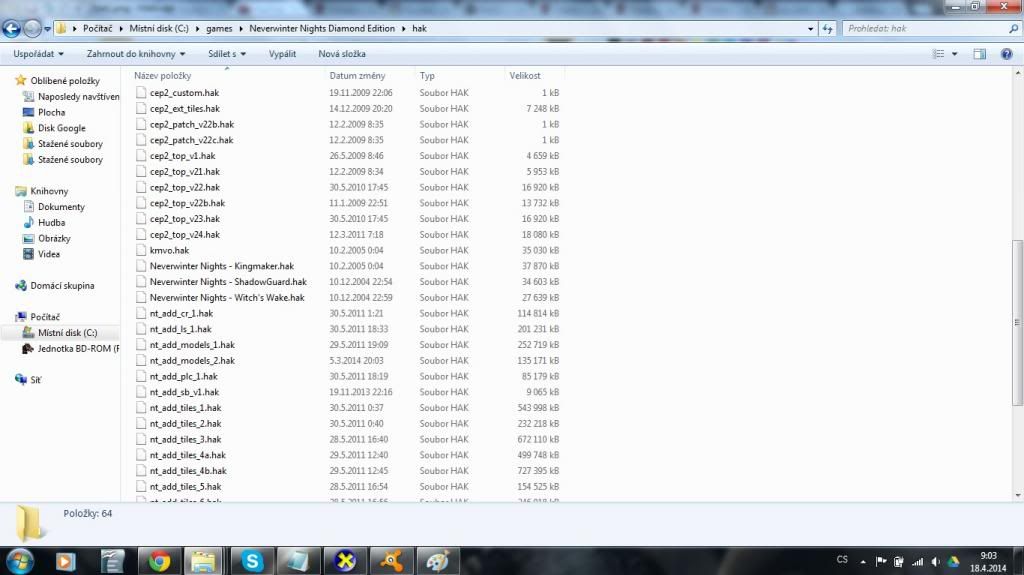The height and width of the screenshot is (575, 1024).
Task: Select Neverwinter Nights - Witch's Wake.hak
Action: click(227, 297)
